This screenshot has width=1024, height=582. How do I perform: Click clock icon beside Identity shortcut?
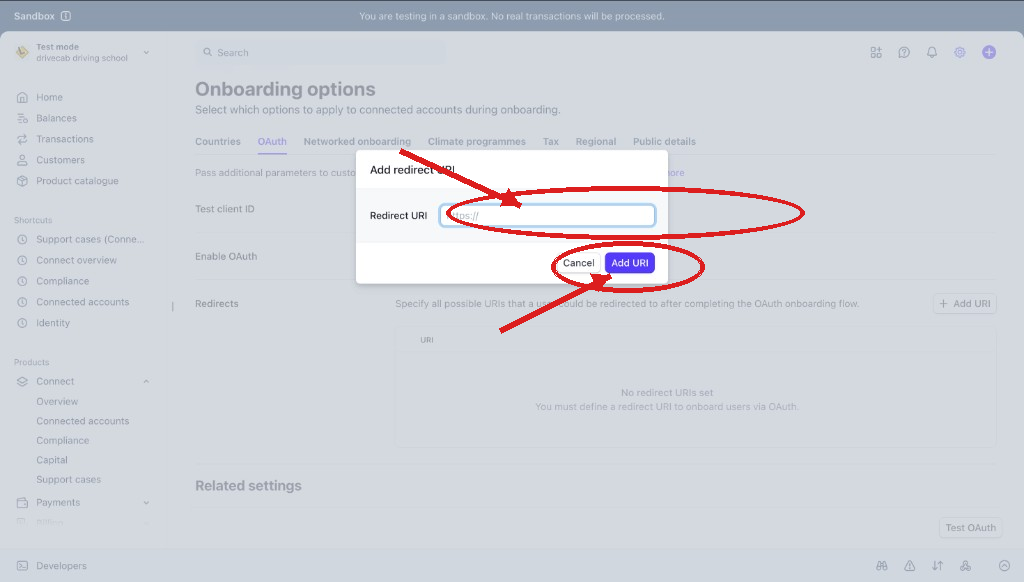point(22,323)
